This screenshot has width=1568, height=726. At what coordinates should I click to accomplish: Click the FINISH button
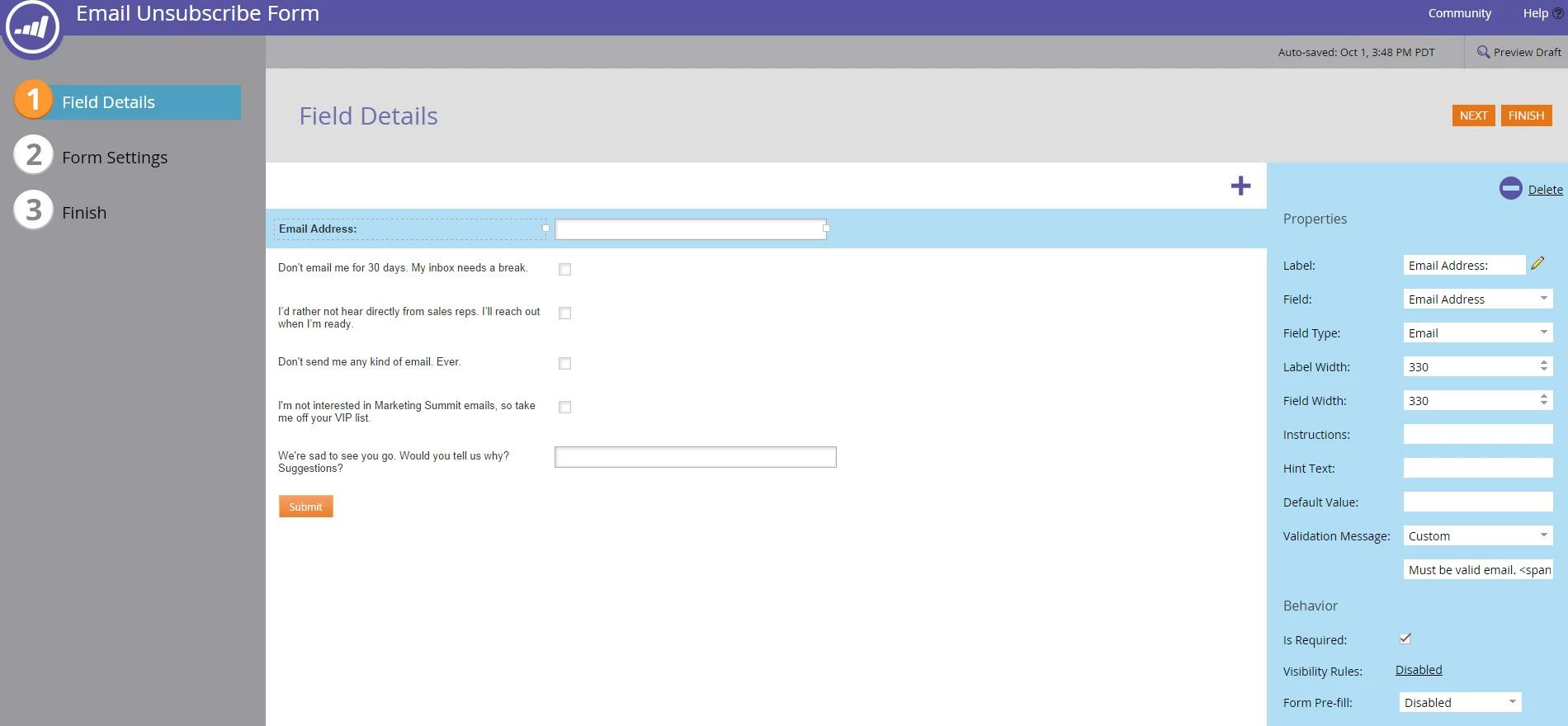click(1526, 115)
